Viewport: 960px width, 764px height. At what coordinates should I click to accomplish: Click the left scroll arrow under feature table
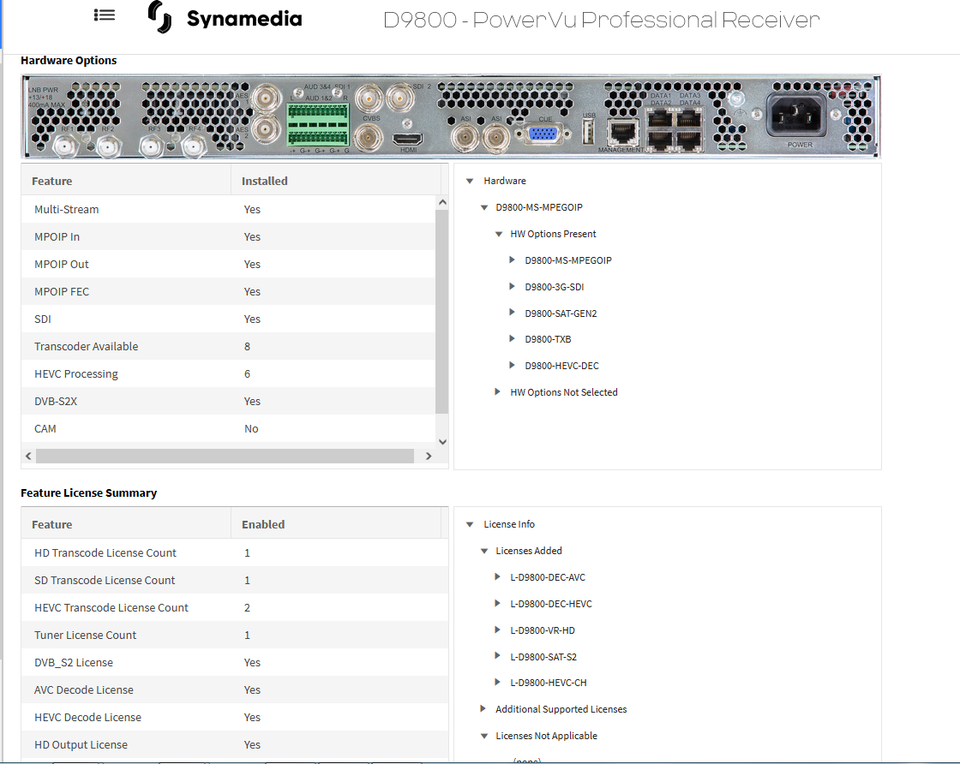(27, 455)
